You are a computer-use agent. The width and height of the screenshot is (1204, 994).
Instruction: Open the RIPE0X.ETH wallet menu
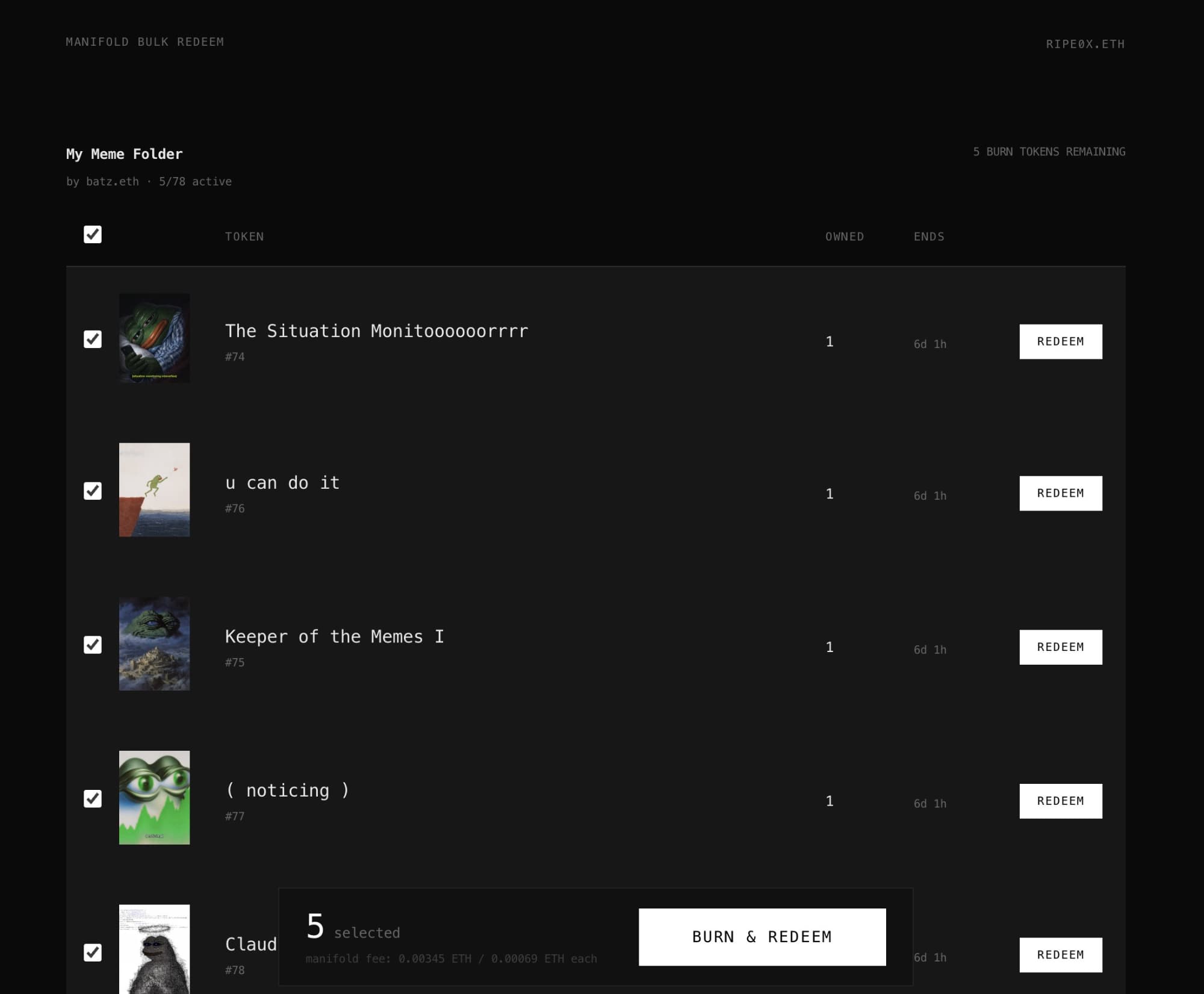[1085, 44]
